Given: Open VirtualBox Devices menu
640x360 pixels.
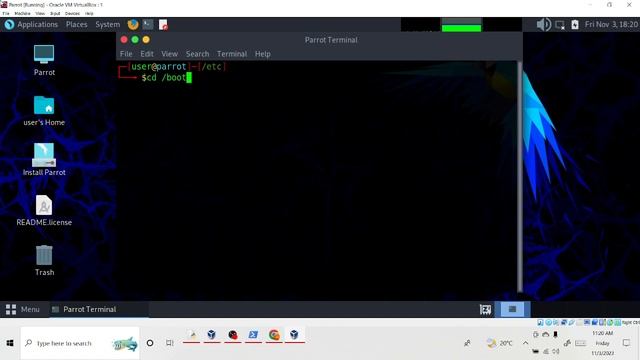Looking at the screenshot, I should (72, 13).
